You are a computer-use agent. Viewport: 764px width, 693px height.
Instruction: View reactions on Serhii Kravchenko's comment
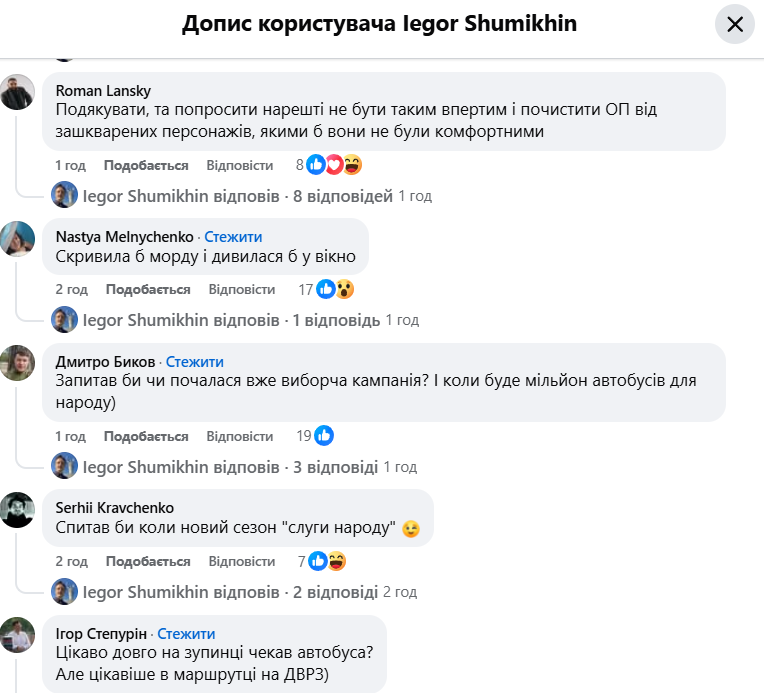pyautogui.click(x=327, y=561)
